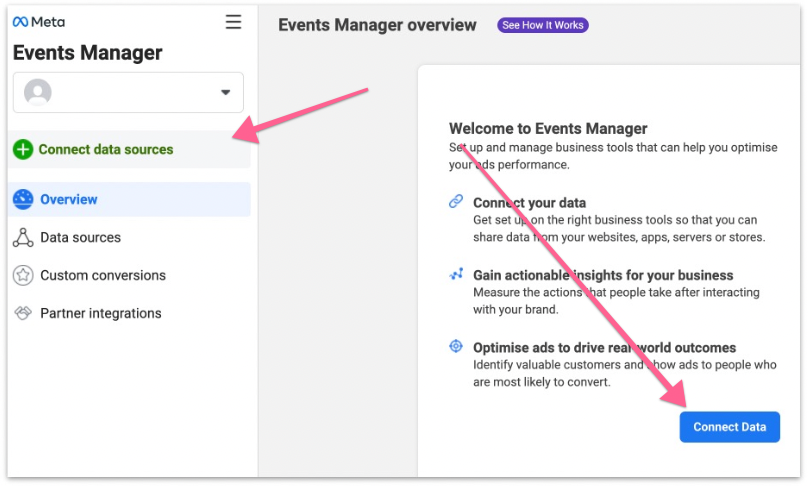The width and height of the screenshot is (808, 486).
Task: Click the account profile avatar
Action: click(x=38, y=93)
